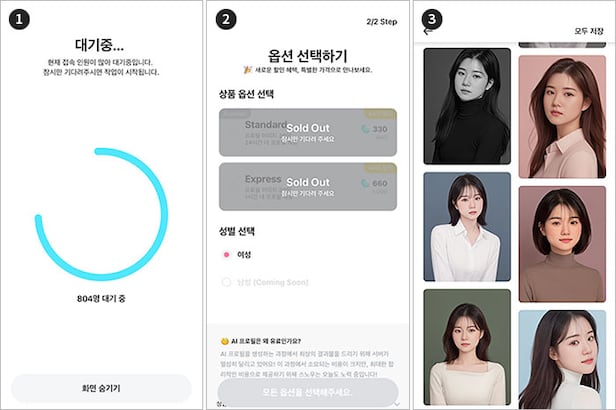Click the circular waiting progress ring
The height and width of the screenshot is (410, 616).
pyautogui.click(x=101, y=214)
